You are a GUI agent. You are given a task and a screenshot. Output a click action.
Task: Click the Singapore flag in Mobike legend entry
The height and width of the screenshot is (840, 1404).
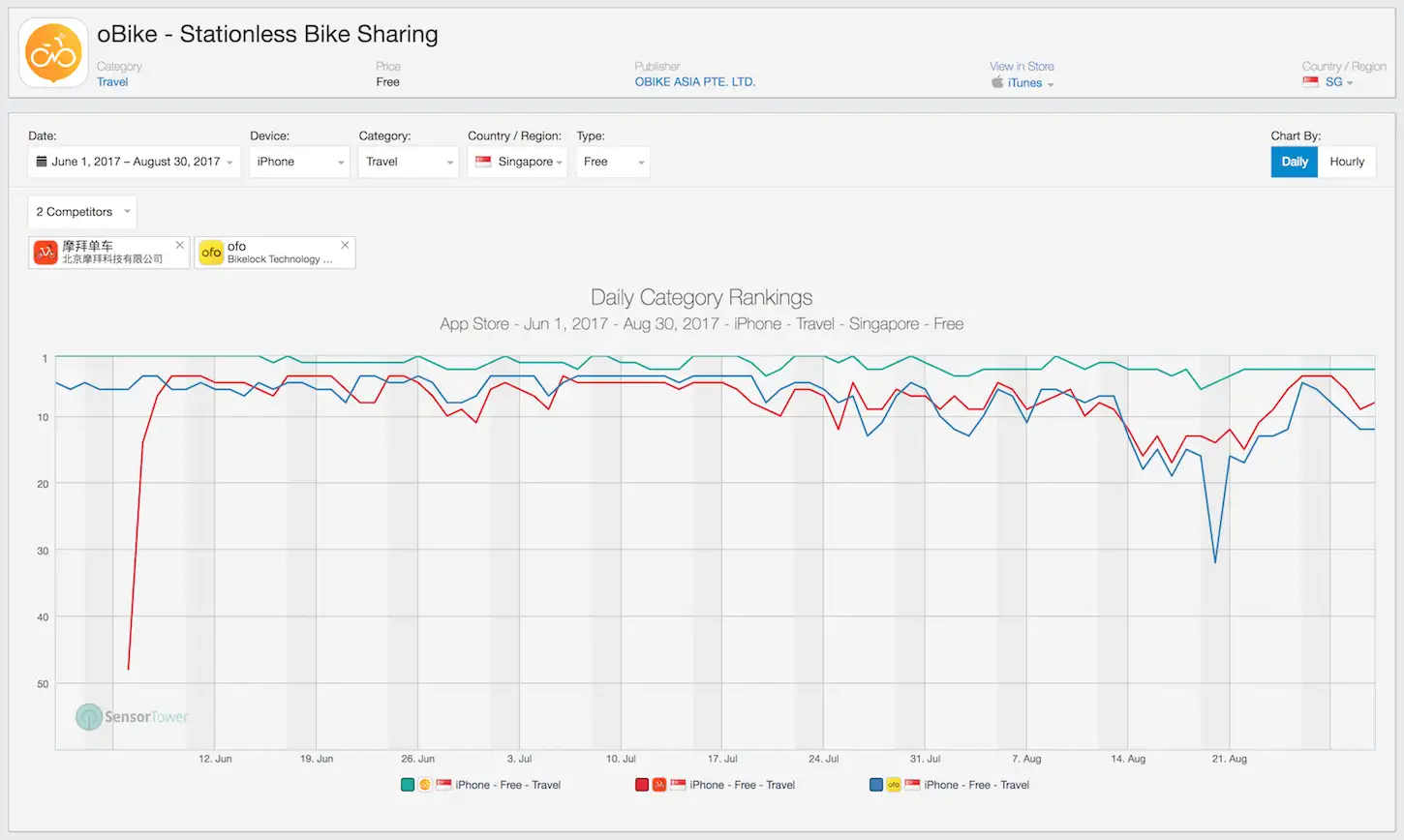point(678,785)
